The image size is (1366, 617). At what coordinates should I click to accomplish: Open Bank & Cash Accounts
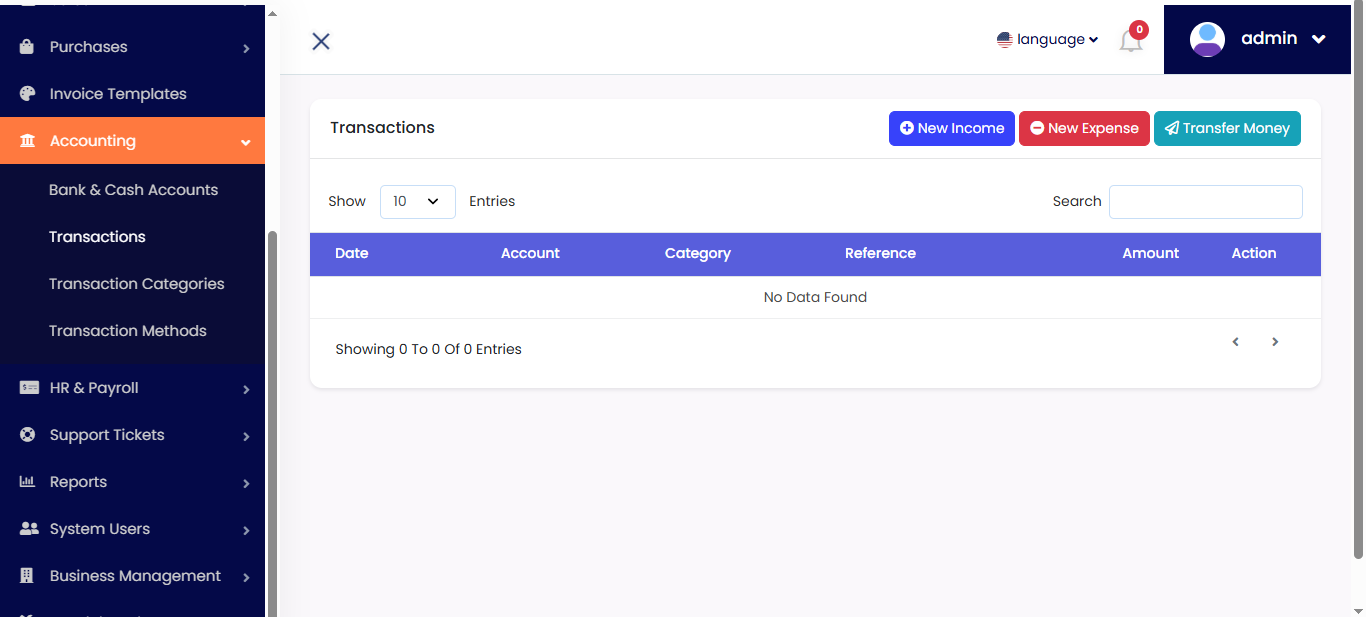[x=133, y=190]
